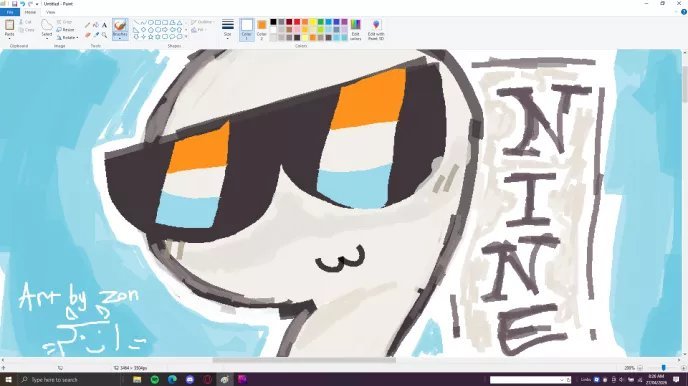The height and width of the screenshot is (386, 688).
Task: Select the Text tool
Action: (x=104, y=25)
